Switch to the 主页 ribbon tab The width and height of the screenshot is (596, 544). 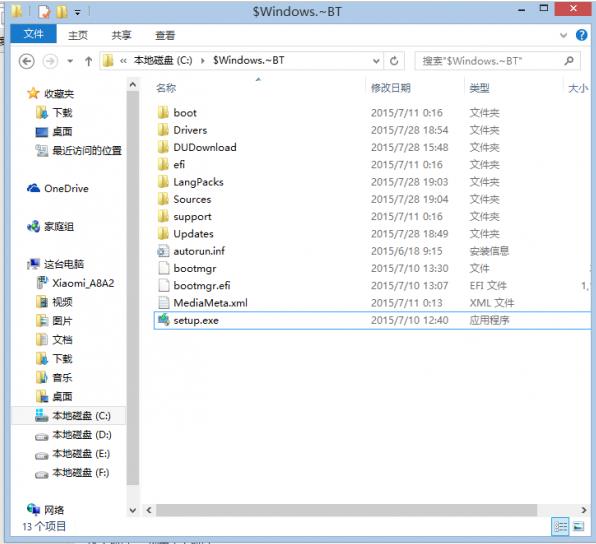point(78,35)
